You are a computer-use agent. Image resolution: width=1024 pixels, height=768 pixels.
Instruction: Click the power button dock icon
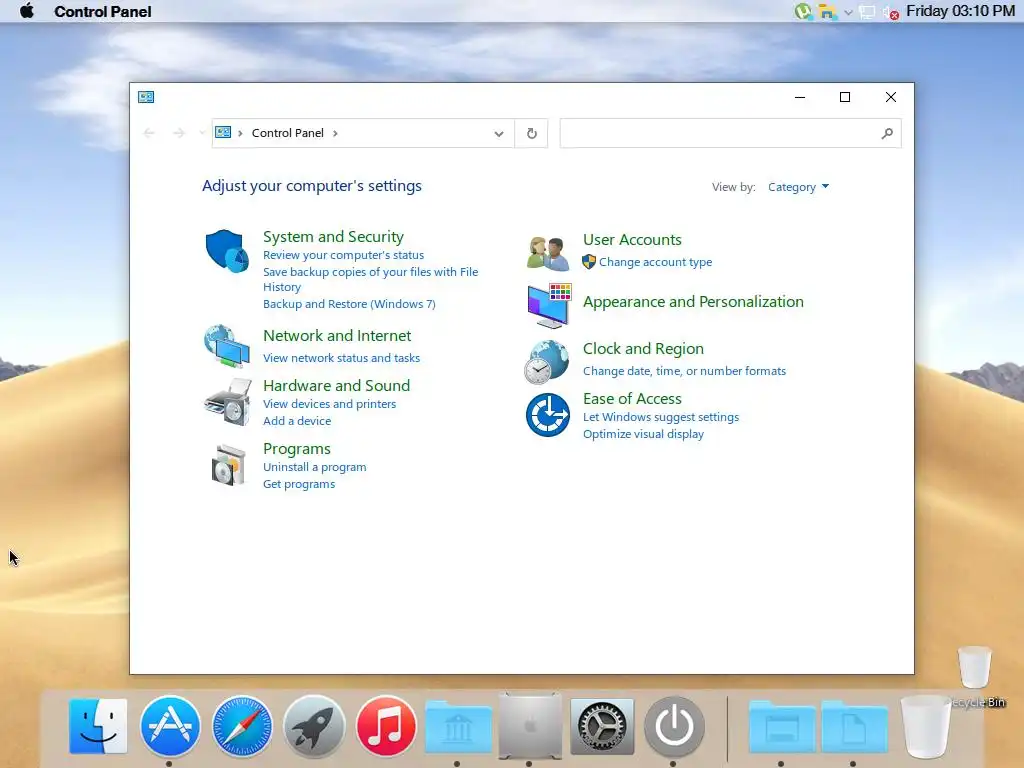(674, 726)
